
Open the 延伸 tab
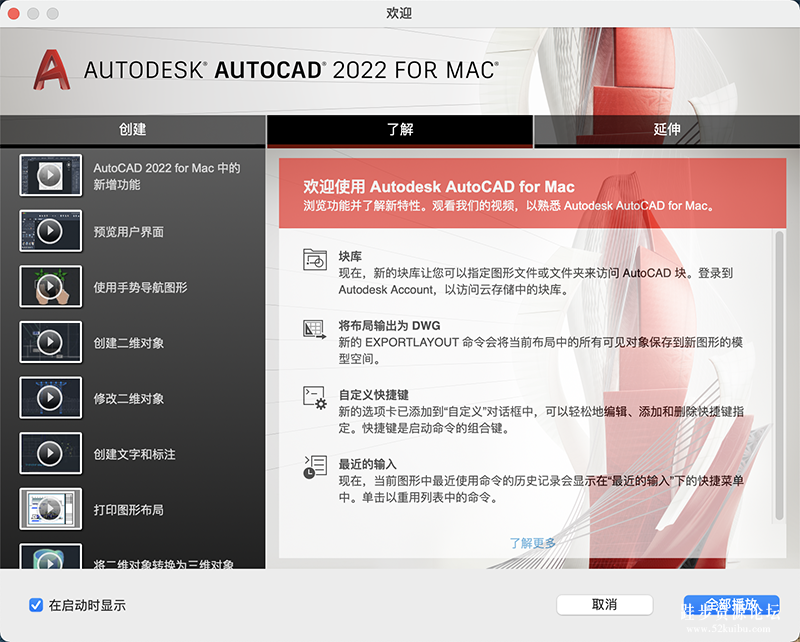point(667,130)
